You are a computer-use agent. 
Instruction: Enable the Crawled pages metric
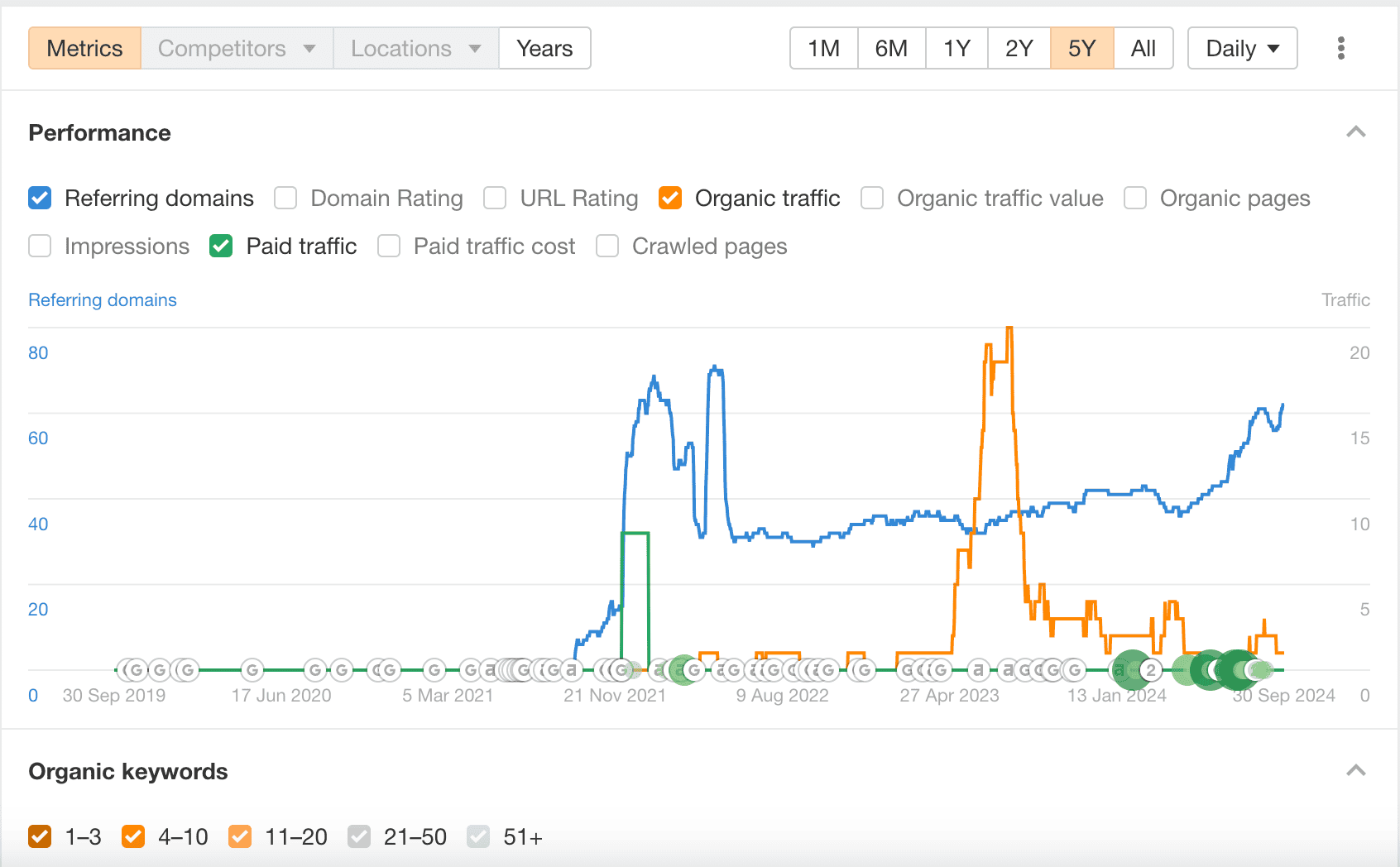[607, 247]
